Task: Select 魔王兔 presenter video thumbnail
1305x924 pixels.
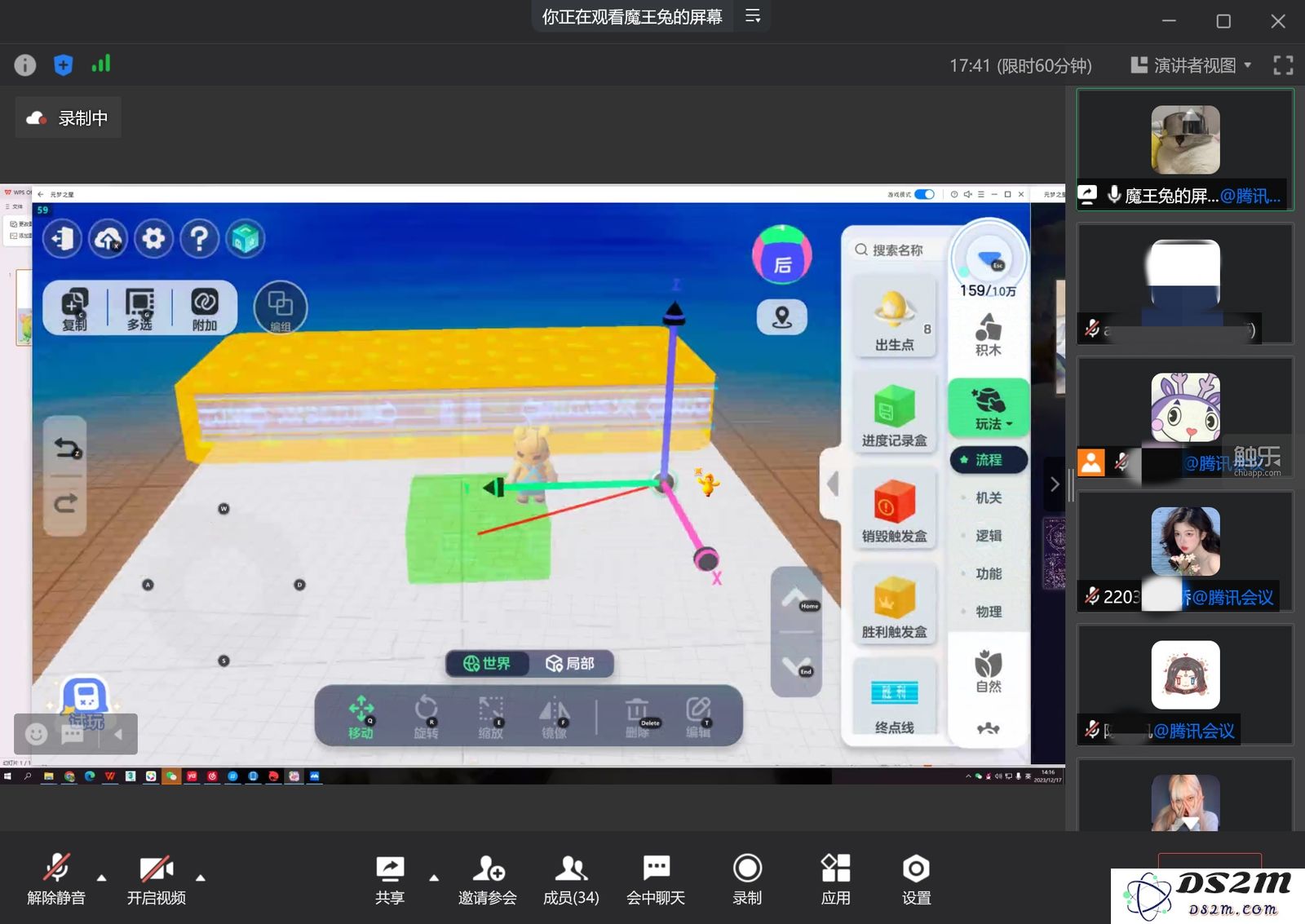Action: (x=1185, y=149)
